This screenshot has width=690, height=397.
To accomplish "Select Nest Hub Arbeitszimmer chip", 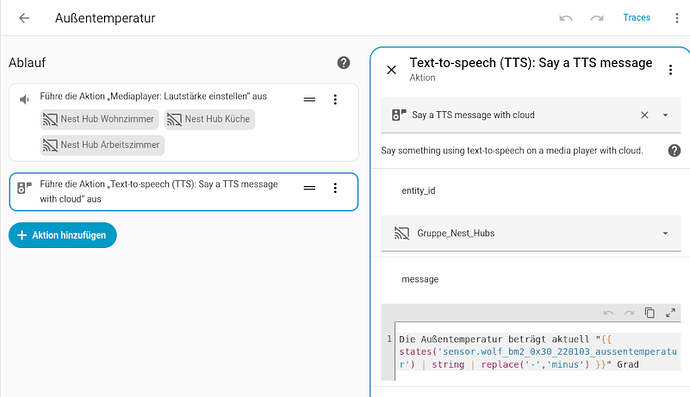I will [102, 145].
